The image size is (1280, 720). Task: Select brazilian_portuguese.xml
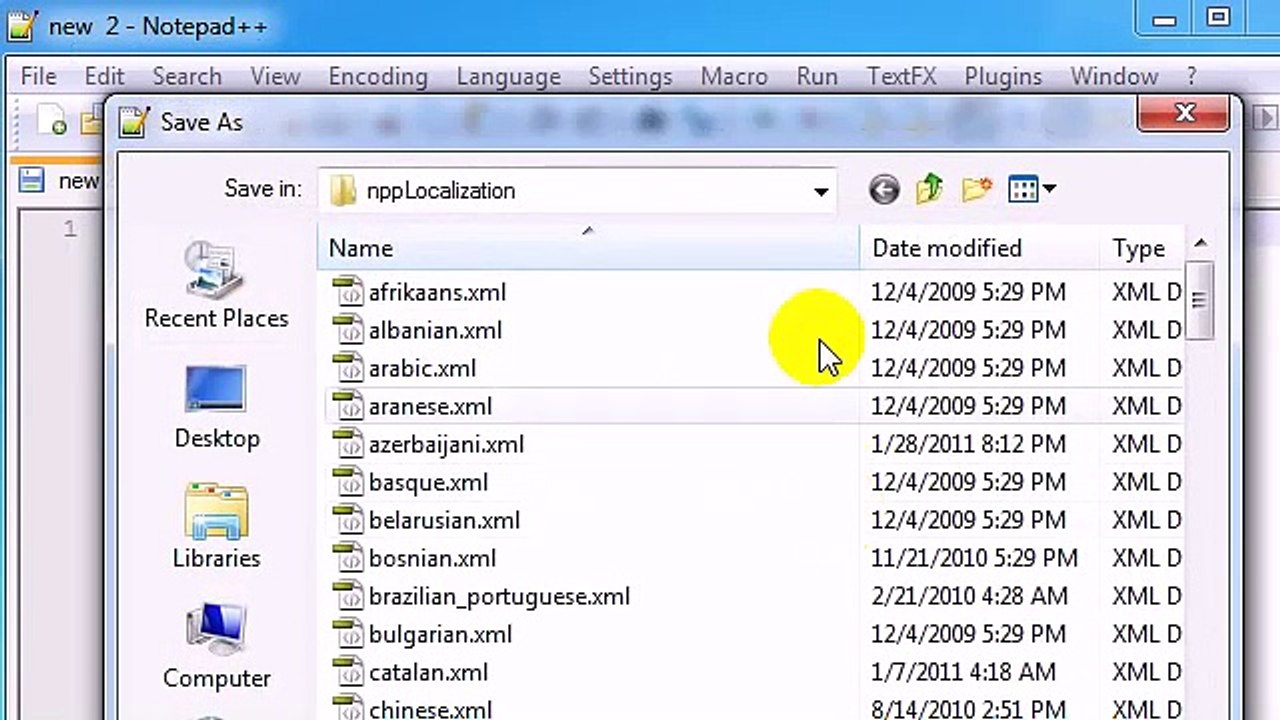click(499, 596)
